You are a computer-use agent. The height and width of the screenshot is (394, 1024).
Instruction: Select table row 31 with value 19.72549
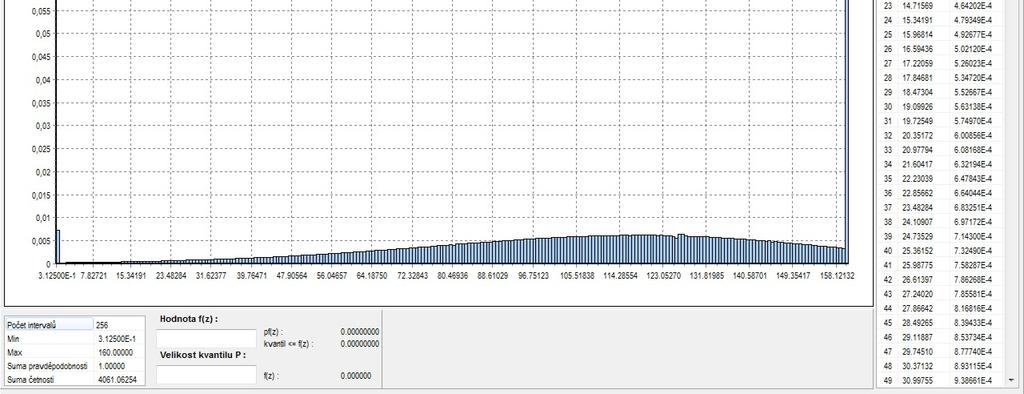click(x=940, y=121)
